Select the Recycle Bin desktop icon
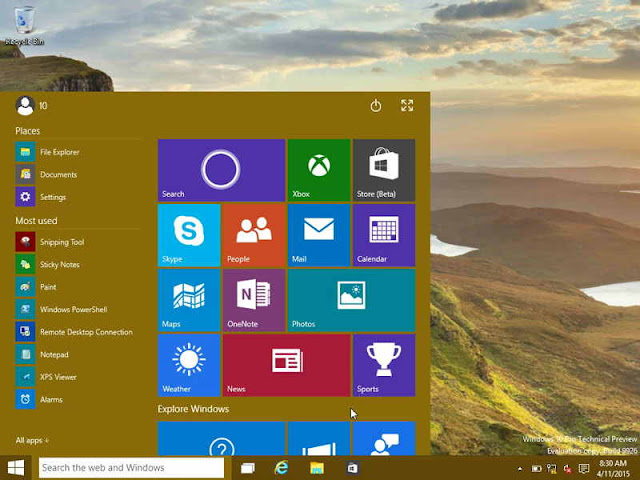The width and height of the screenshot is (640, 480). coord(24,24)
